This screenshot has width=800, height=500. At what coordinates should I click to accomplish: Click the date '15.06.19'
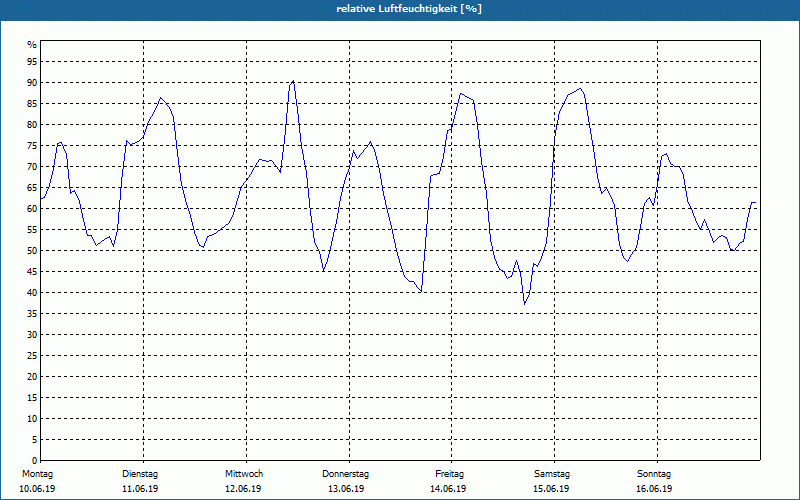tap(551, 489)
